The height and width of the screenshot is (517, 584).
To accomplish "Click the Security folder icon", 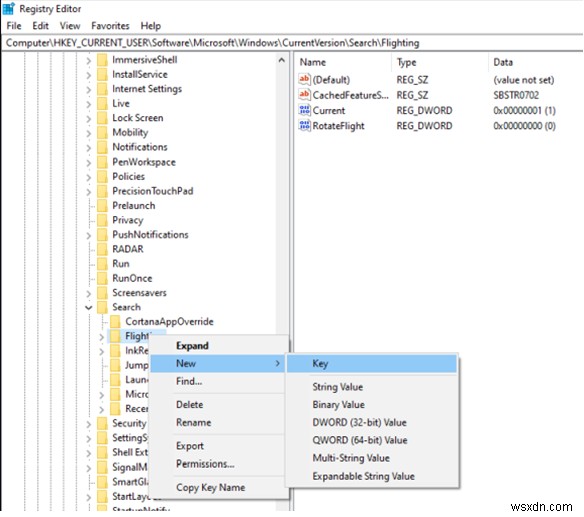I will [x=102, y=424].
